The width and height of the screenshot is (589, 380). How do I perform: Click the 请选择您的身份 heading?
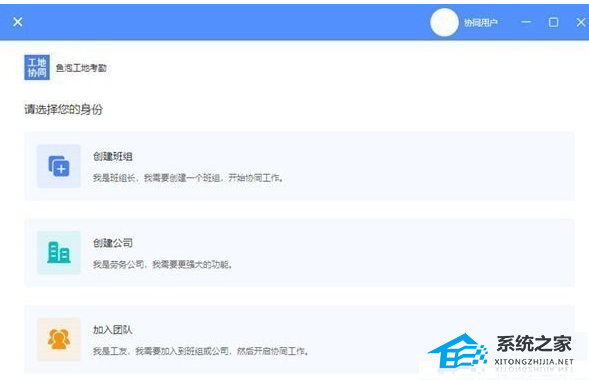[63, 109]
